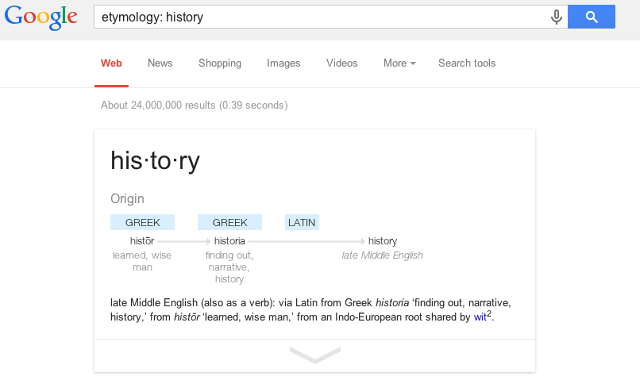Follow the wit link in origin text
This screenshot has height=384, width=640.
tap(482, 317)
